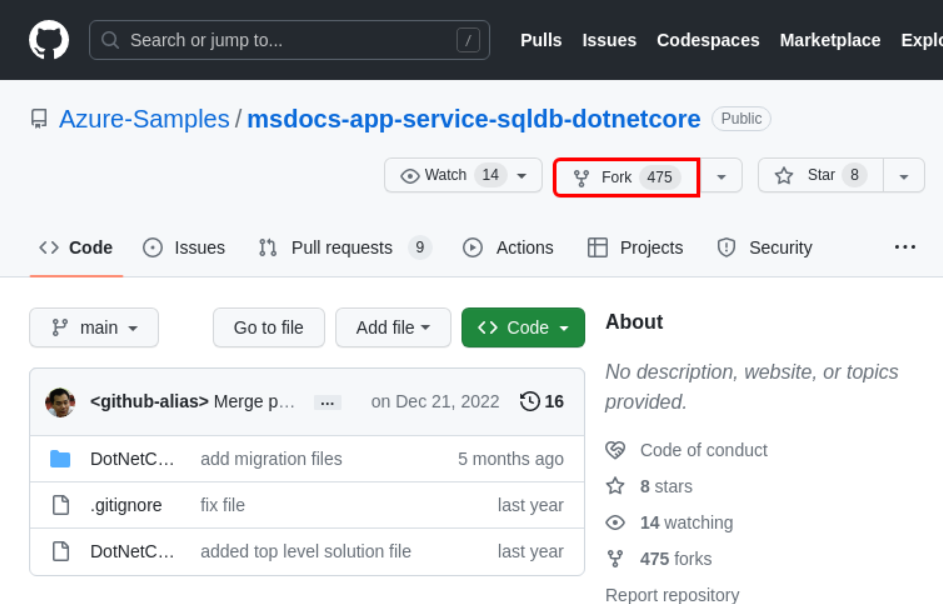Click the Issues tab circle icon
Image resolution: width=943 pixels, height=604 pixels.
153,247
